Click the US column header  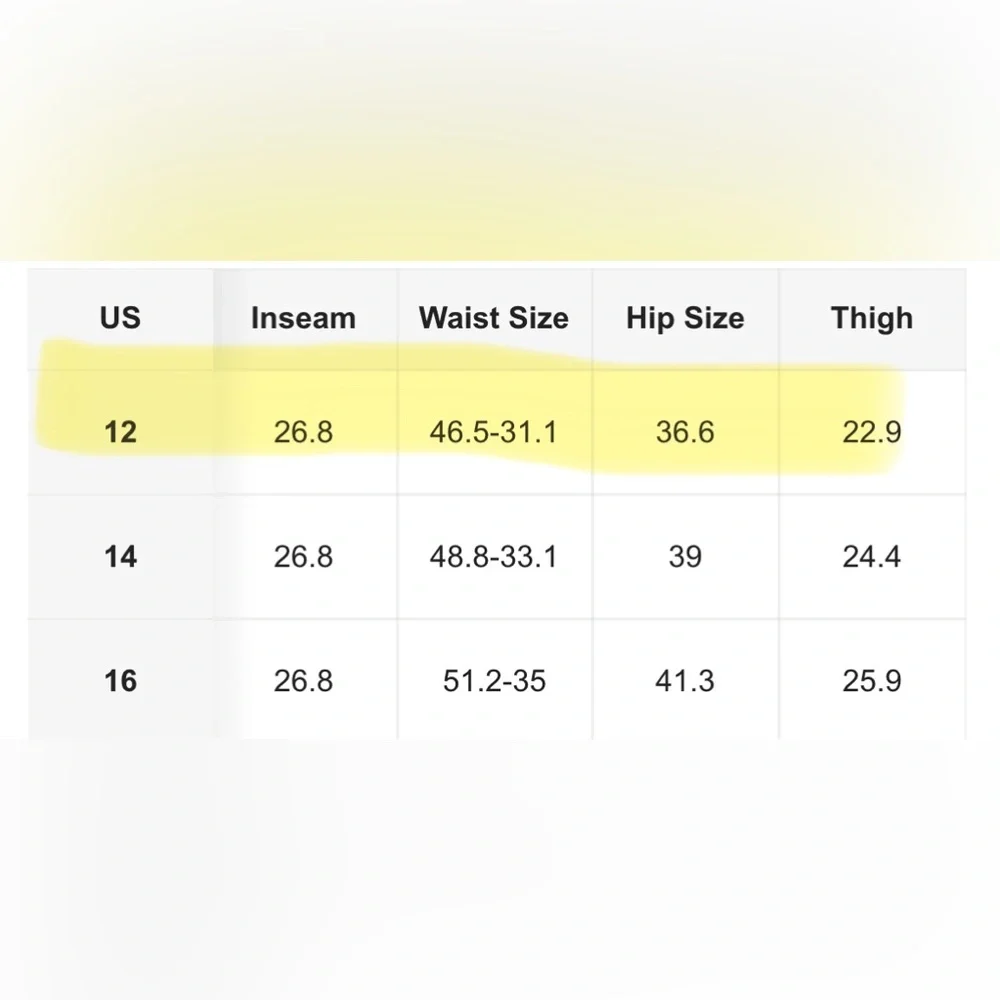coord(120,318)
